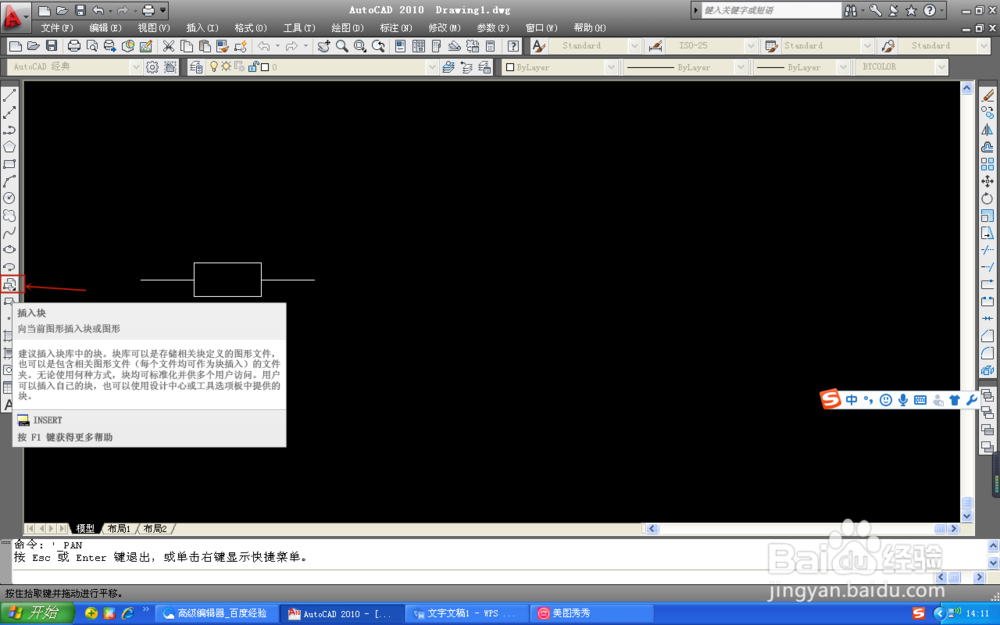Select the Chamfer tool
The image size is (1000, 625).
click(987, 335)
